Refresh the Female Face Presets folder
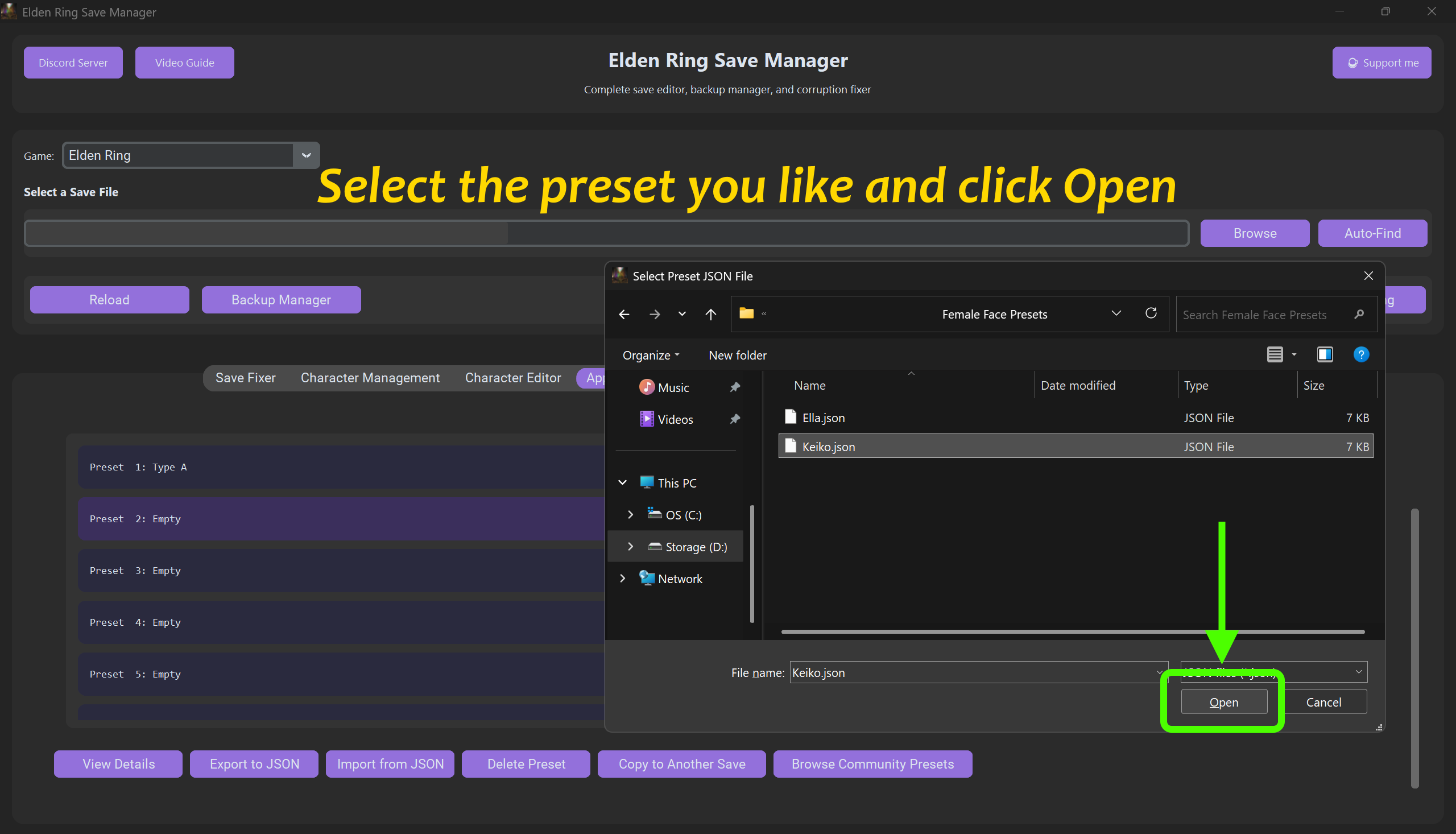This screenshot has width=1456, height=834. 1151,313
